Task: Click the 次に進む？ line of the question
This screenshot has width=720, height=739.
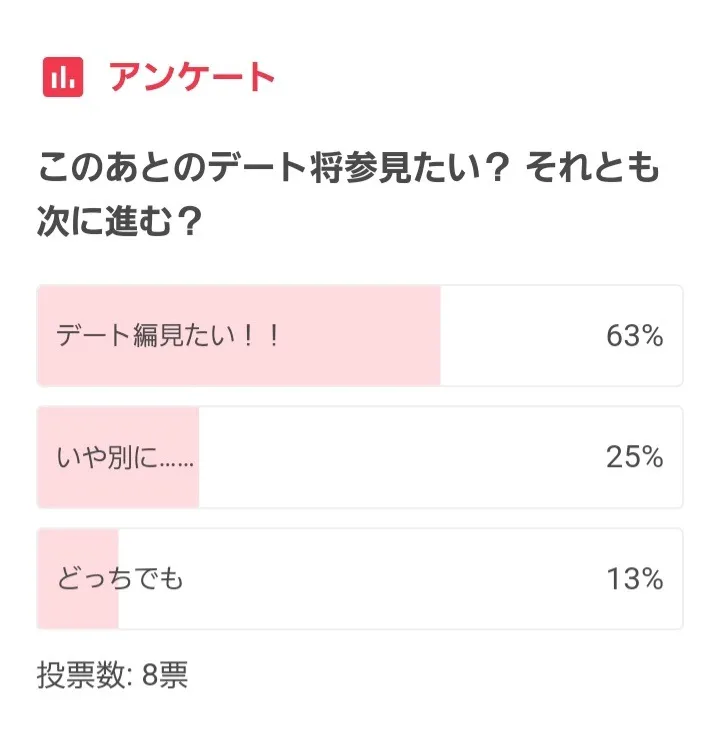Action: coord(117,221)
